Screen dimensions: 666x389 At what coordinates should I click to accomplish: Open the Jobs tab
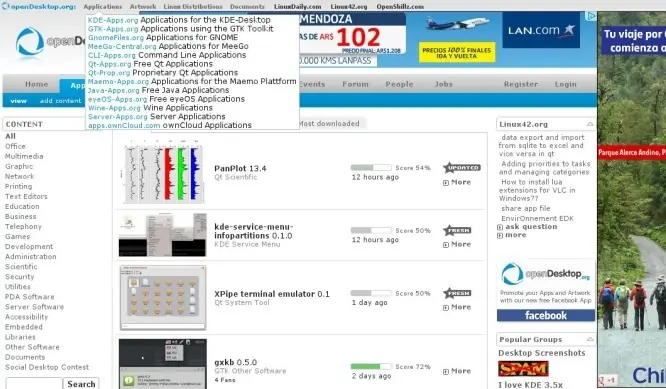tap(443, 84)
